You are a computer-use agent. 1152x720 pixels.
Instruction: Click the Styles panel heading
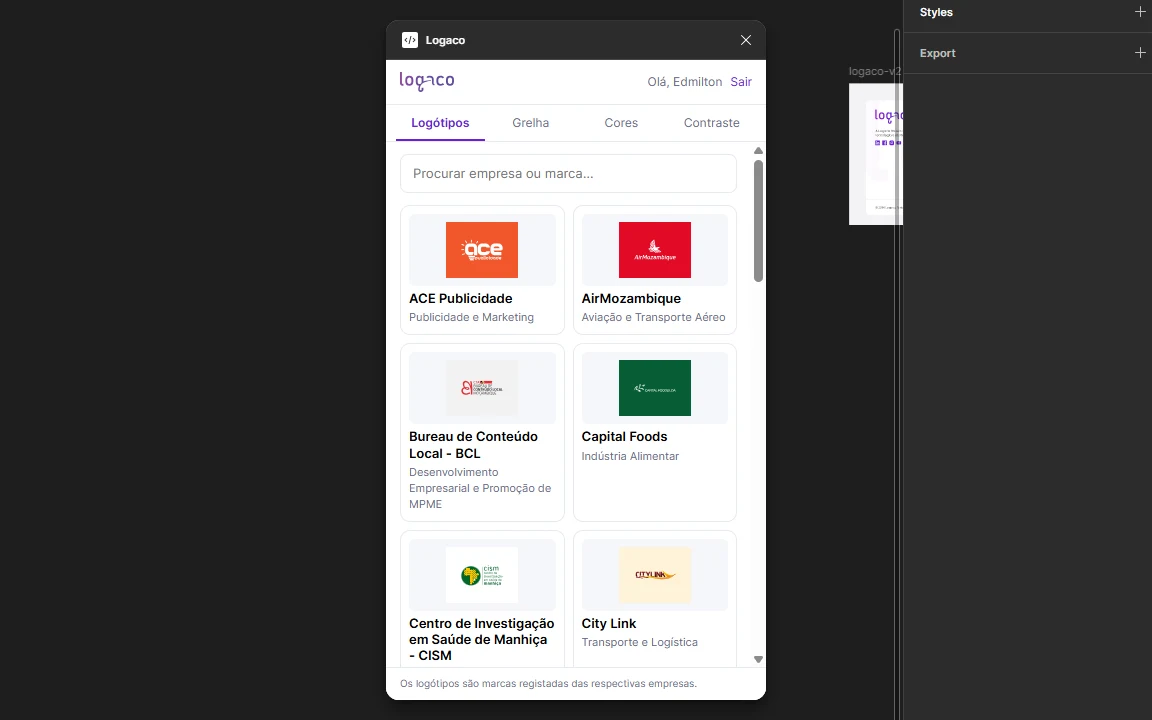click(936, 12)
